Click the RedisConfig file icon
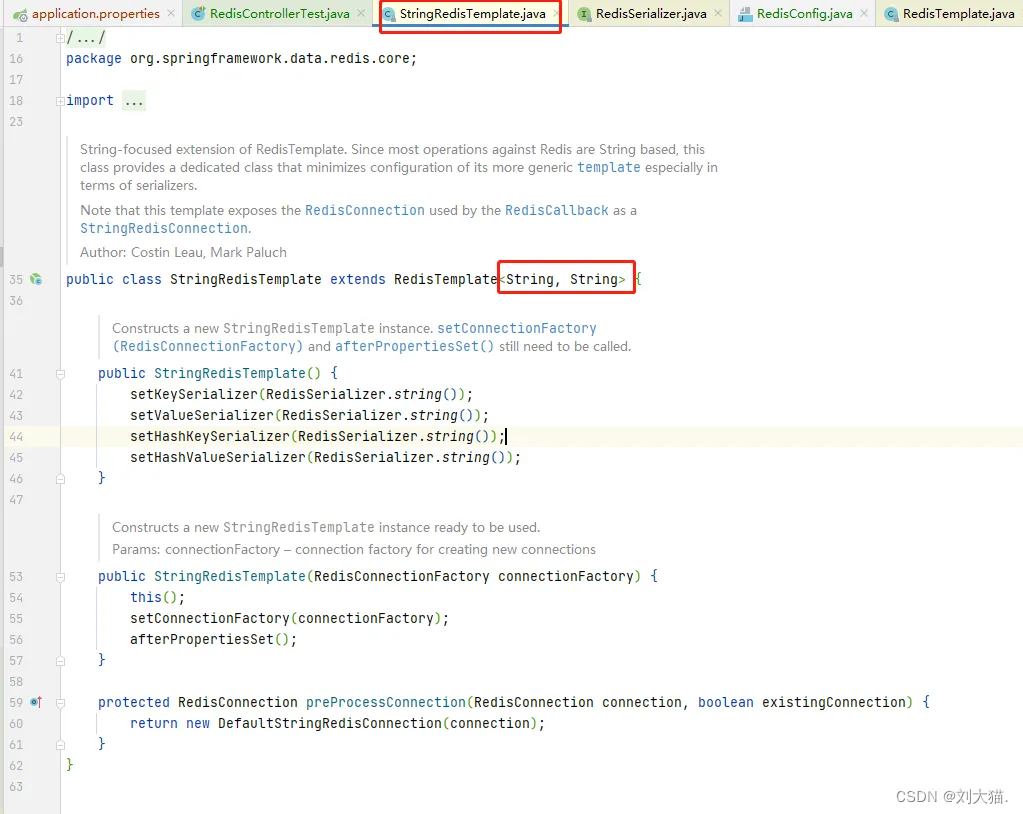This screenshot has width=1023, height=814. click(745, 14)
